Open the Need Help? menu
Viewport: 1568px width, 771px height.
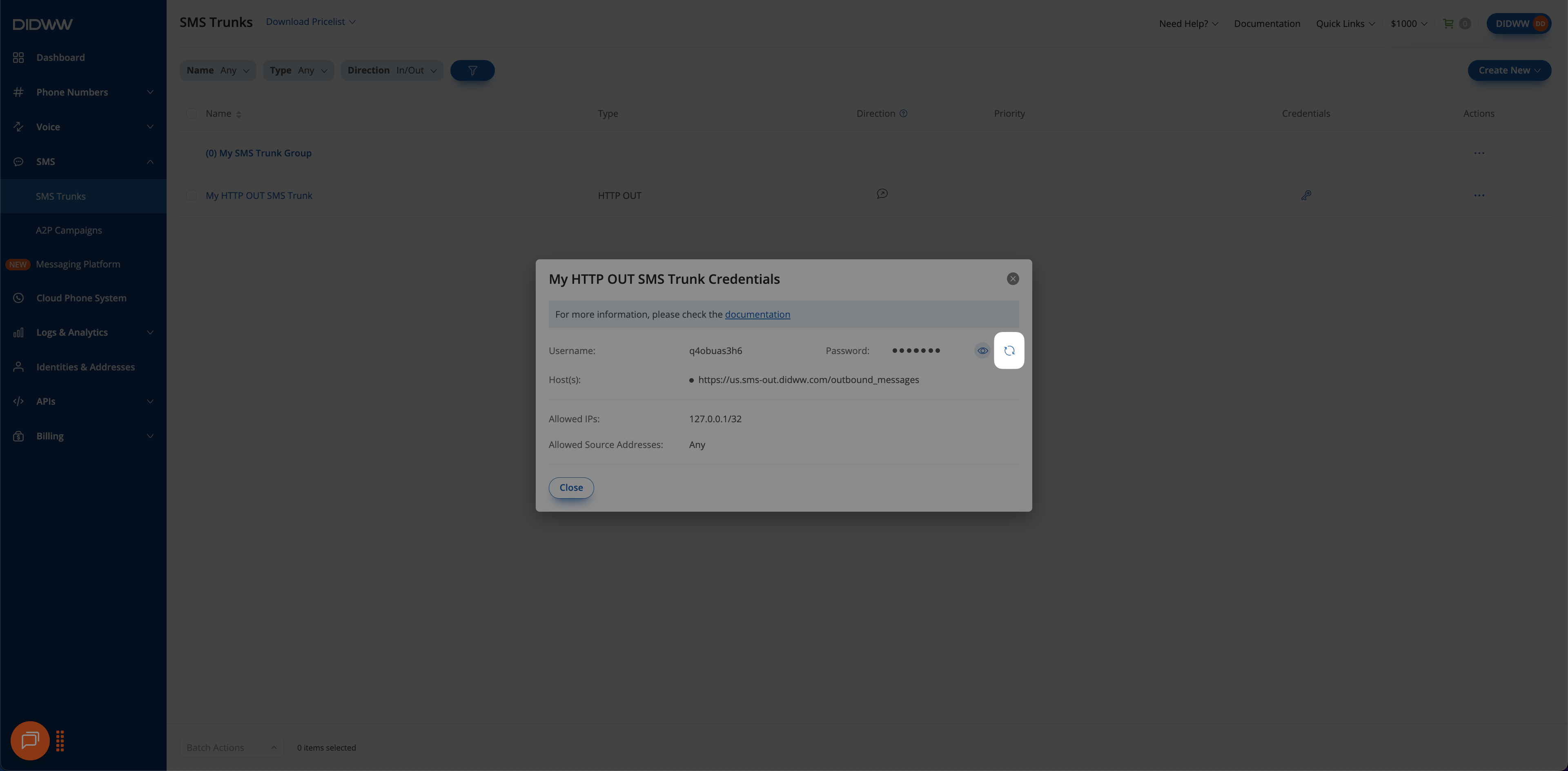[1188, 24]
